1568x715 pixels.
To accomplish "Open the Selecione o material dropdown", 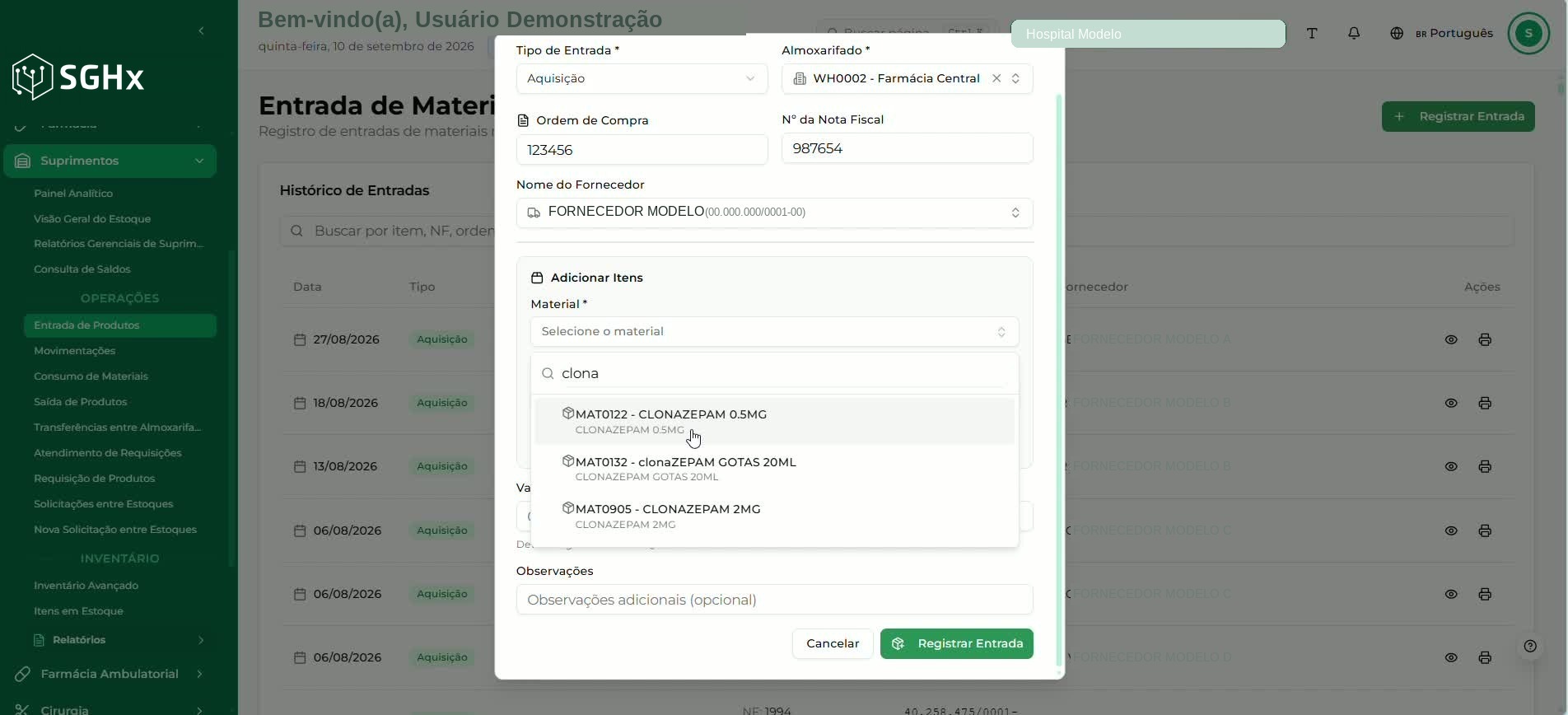I will click(x=774, y=331).
